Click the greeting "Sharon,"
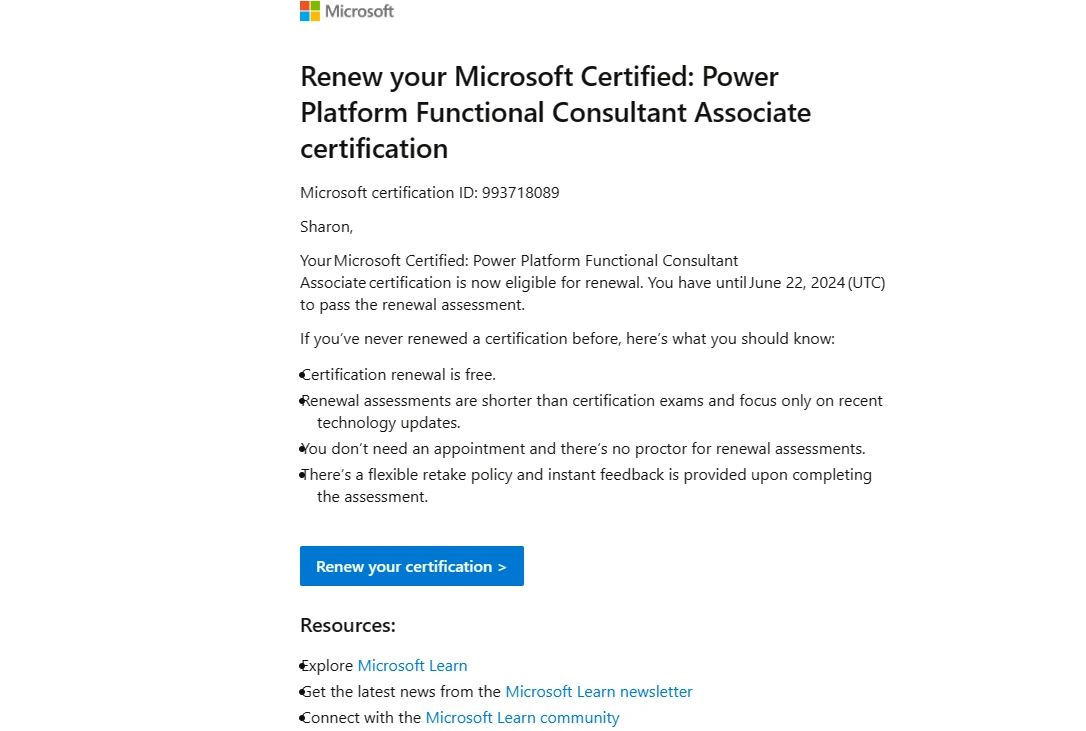The width and height of the screenshot is (1086, 731). coord(326,227)
